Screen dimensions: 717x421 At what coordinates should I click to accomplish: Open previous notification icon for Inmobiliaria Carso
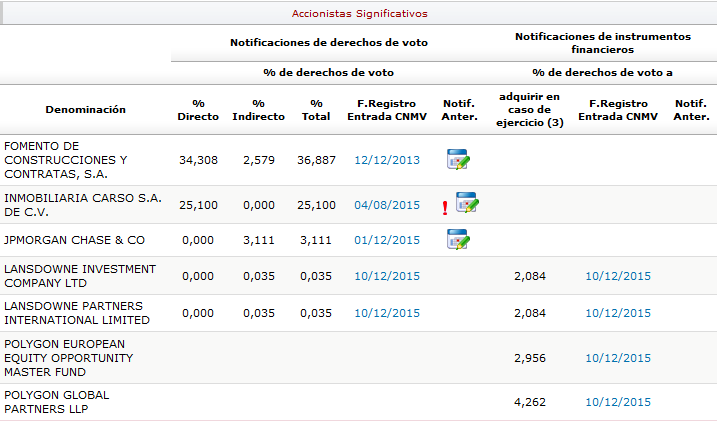click(467, 203)
